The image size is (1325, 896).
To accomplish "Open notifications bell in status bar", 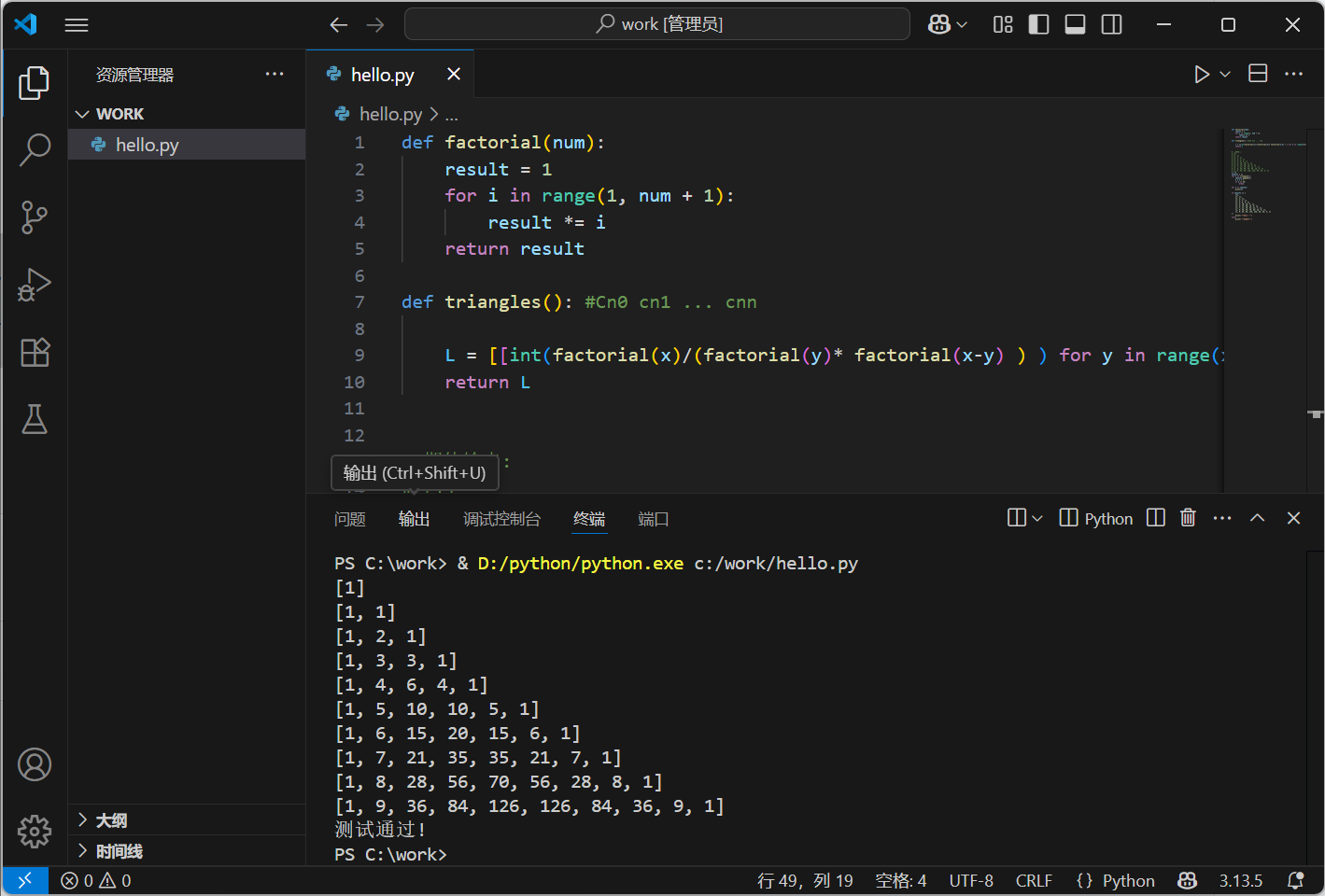I will coord(1295,880).
